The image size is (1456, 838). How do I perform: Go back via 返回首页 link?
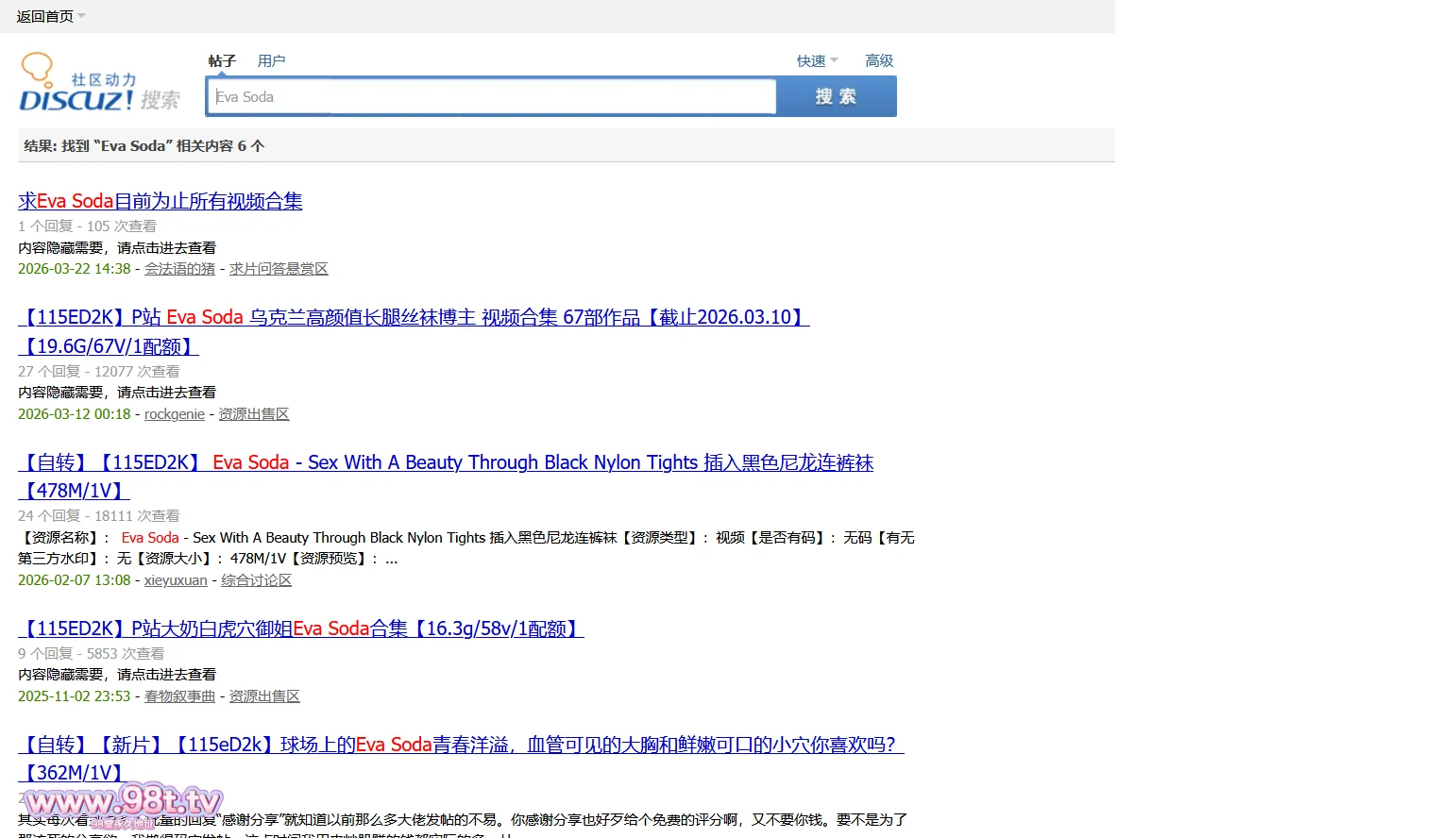tap(44, 16)
